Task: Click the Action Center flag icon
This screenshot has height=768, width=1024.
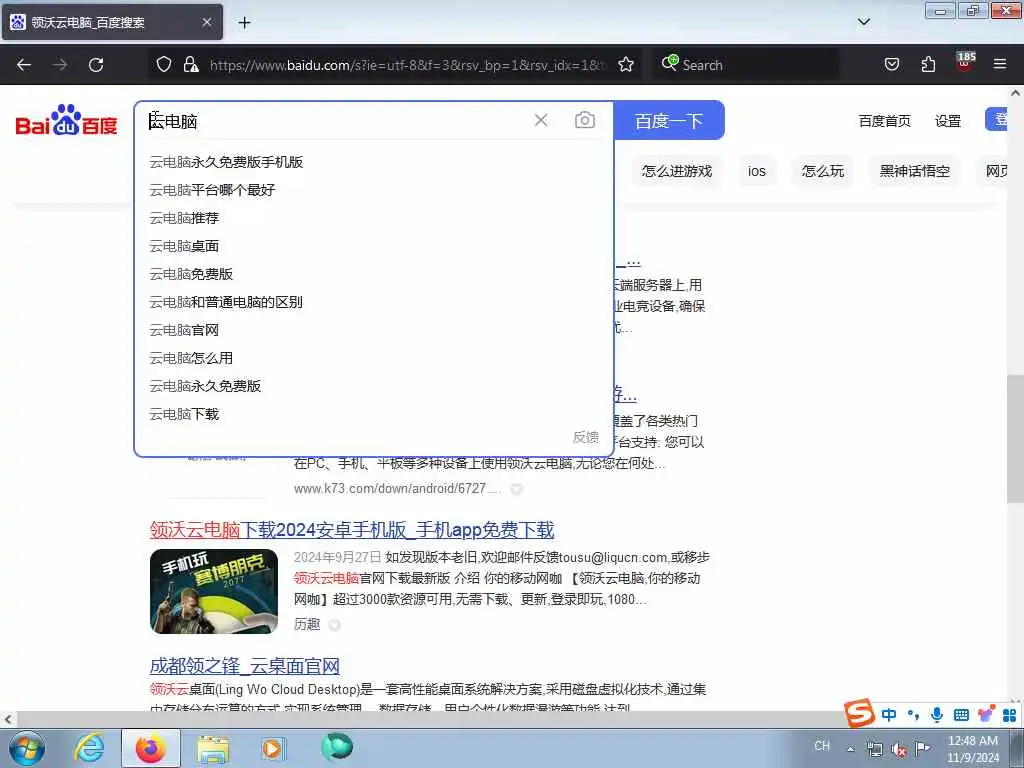Action: click(922, 748)
